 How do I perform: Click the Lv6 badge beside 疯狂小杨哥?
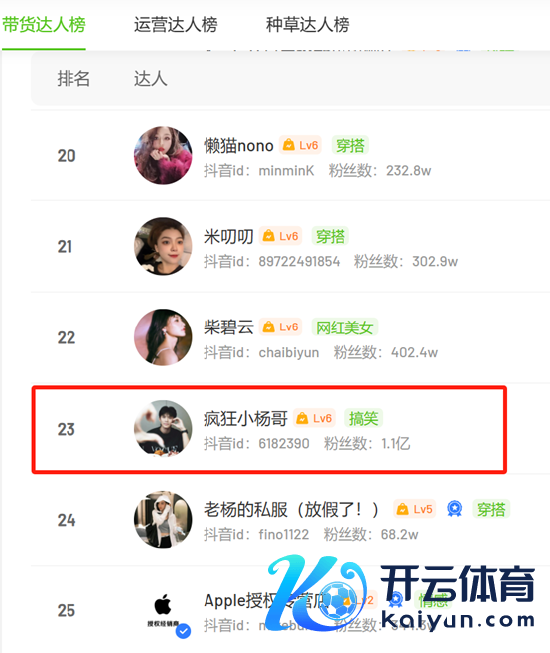314,418
